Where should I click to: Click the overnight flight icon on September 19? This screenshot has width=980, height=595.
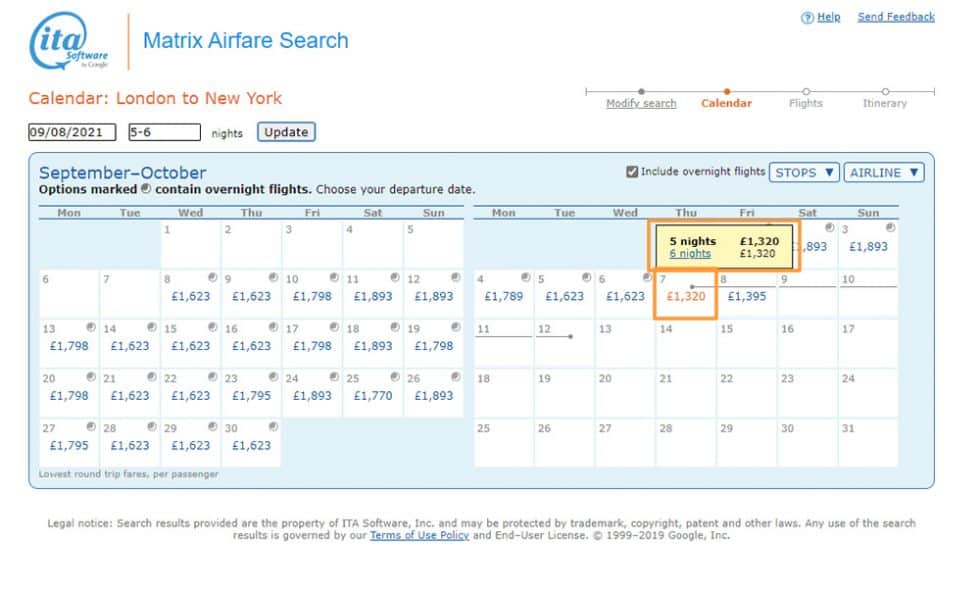pos(457,326)
